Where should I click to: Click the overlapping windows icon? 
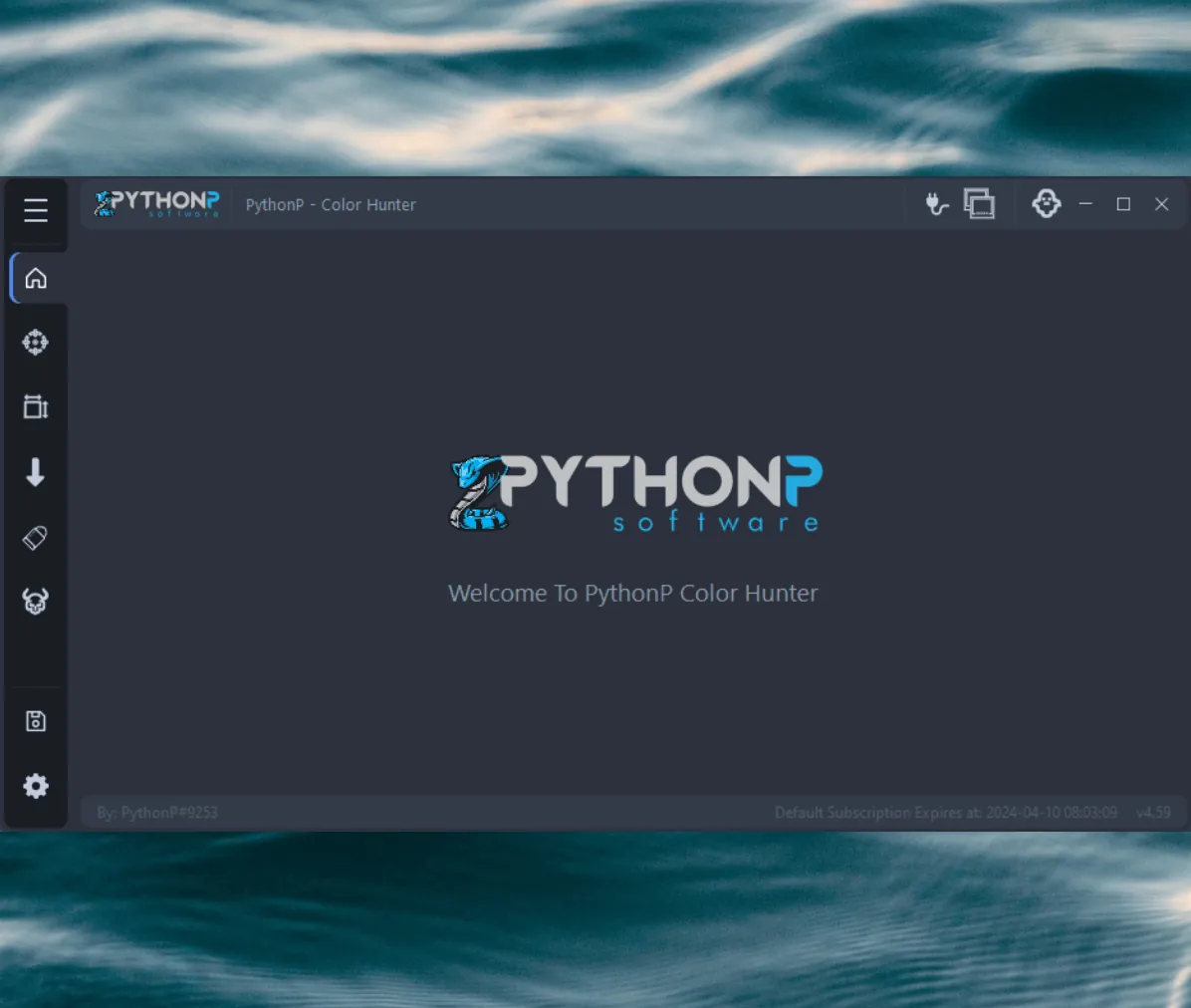[x=979, y=203]
